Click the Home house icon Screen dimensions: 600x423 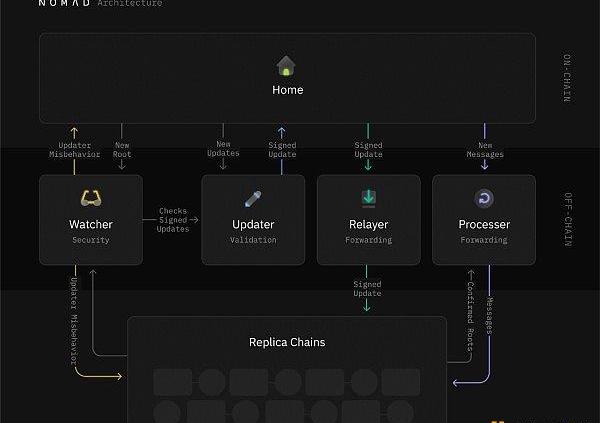coord(287,66)
